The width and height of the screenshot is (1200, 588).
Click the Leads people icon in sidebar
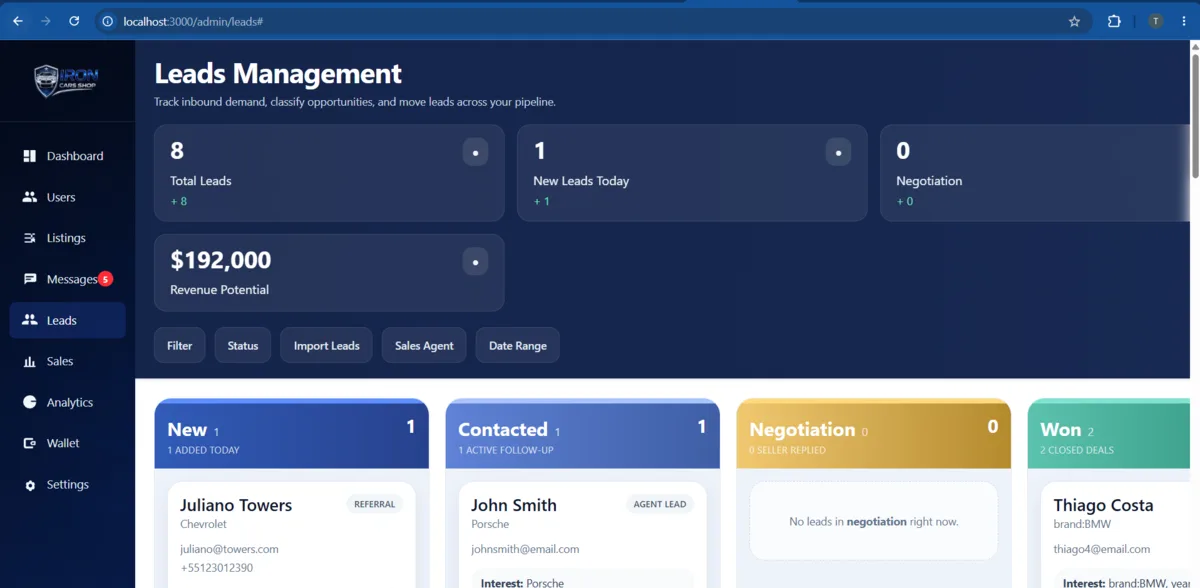coord(30,320)
